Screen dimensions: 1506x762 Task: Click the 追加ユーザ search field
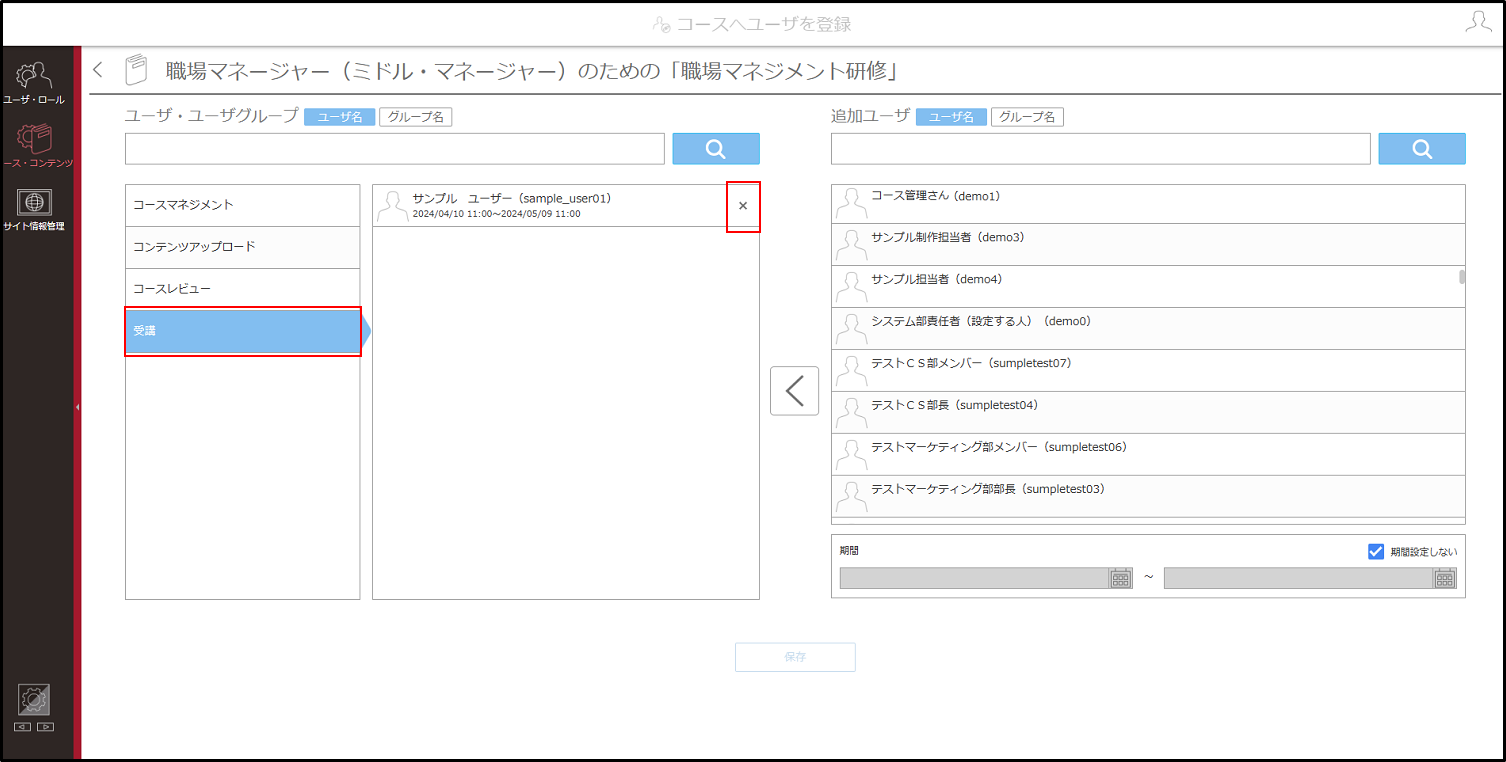tap(1101, 149)
